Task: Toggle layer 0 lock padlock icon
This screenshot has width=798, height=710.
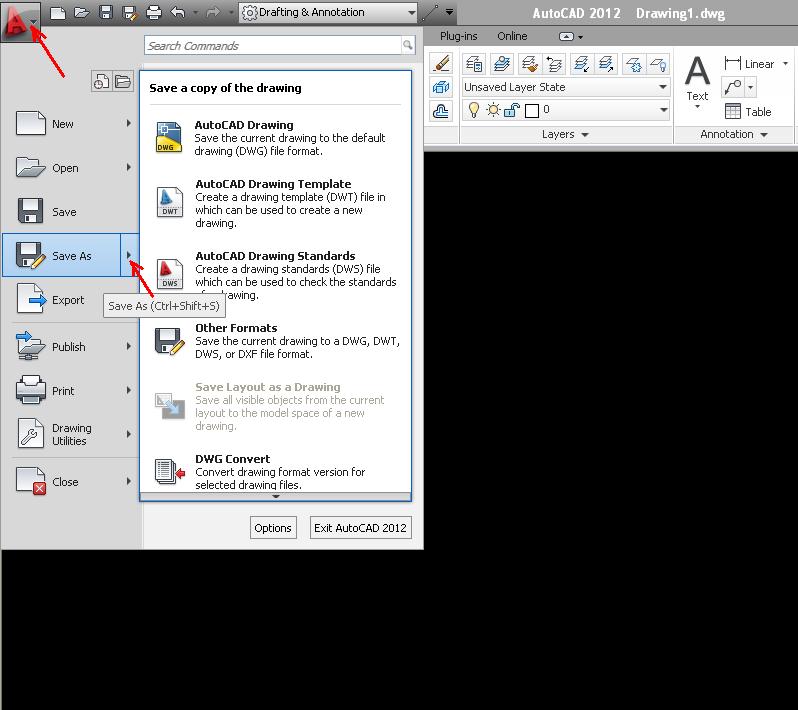Action: click(x=511, y=109)
